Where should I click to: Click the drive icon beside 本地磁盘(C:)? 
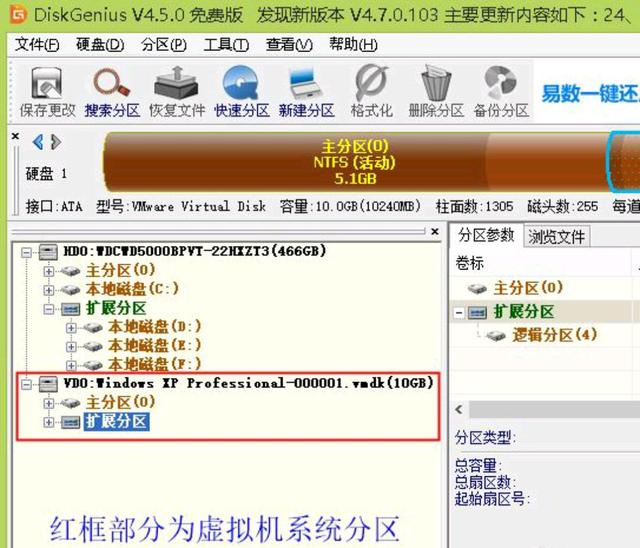tap(70, 290)
